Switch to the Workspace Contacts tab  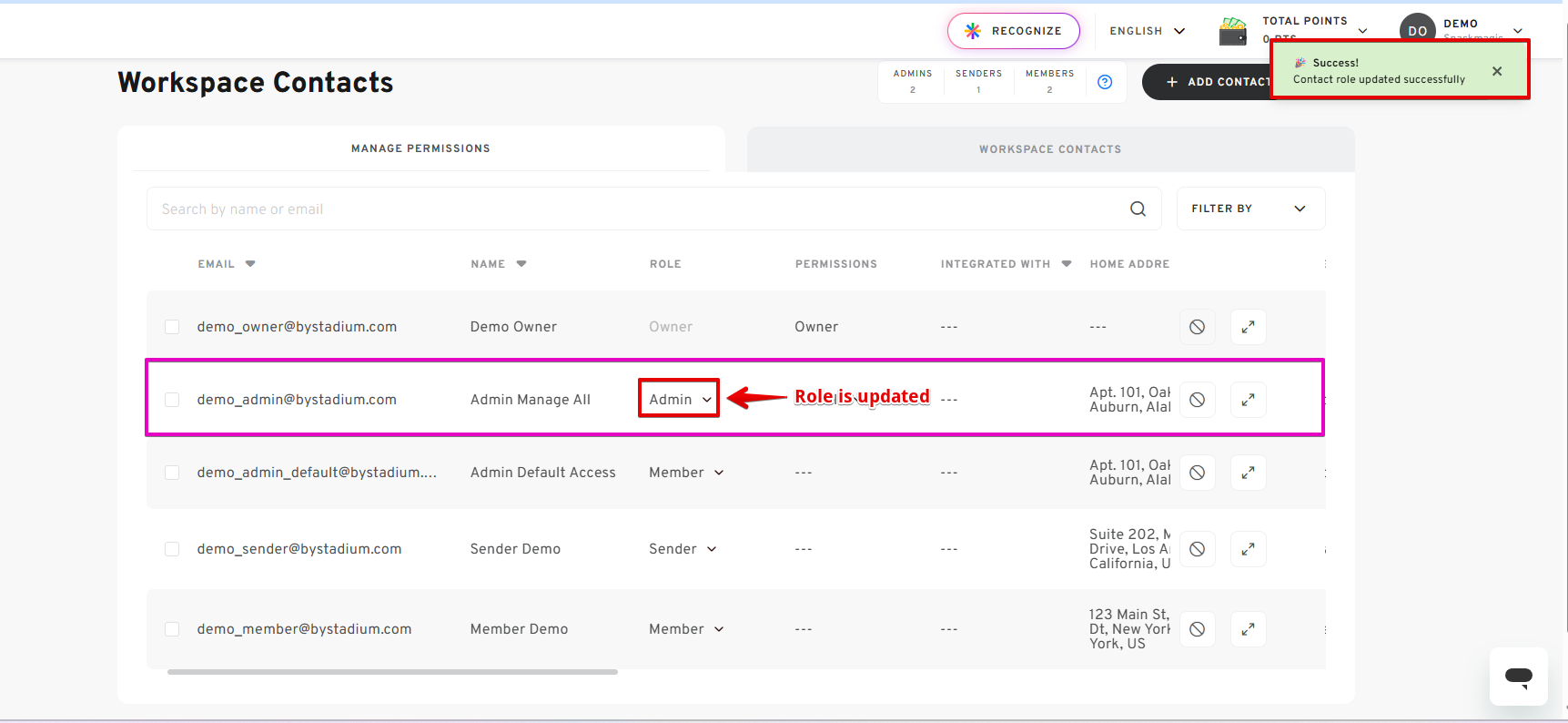click(1049, 149)
